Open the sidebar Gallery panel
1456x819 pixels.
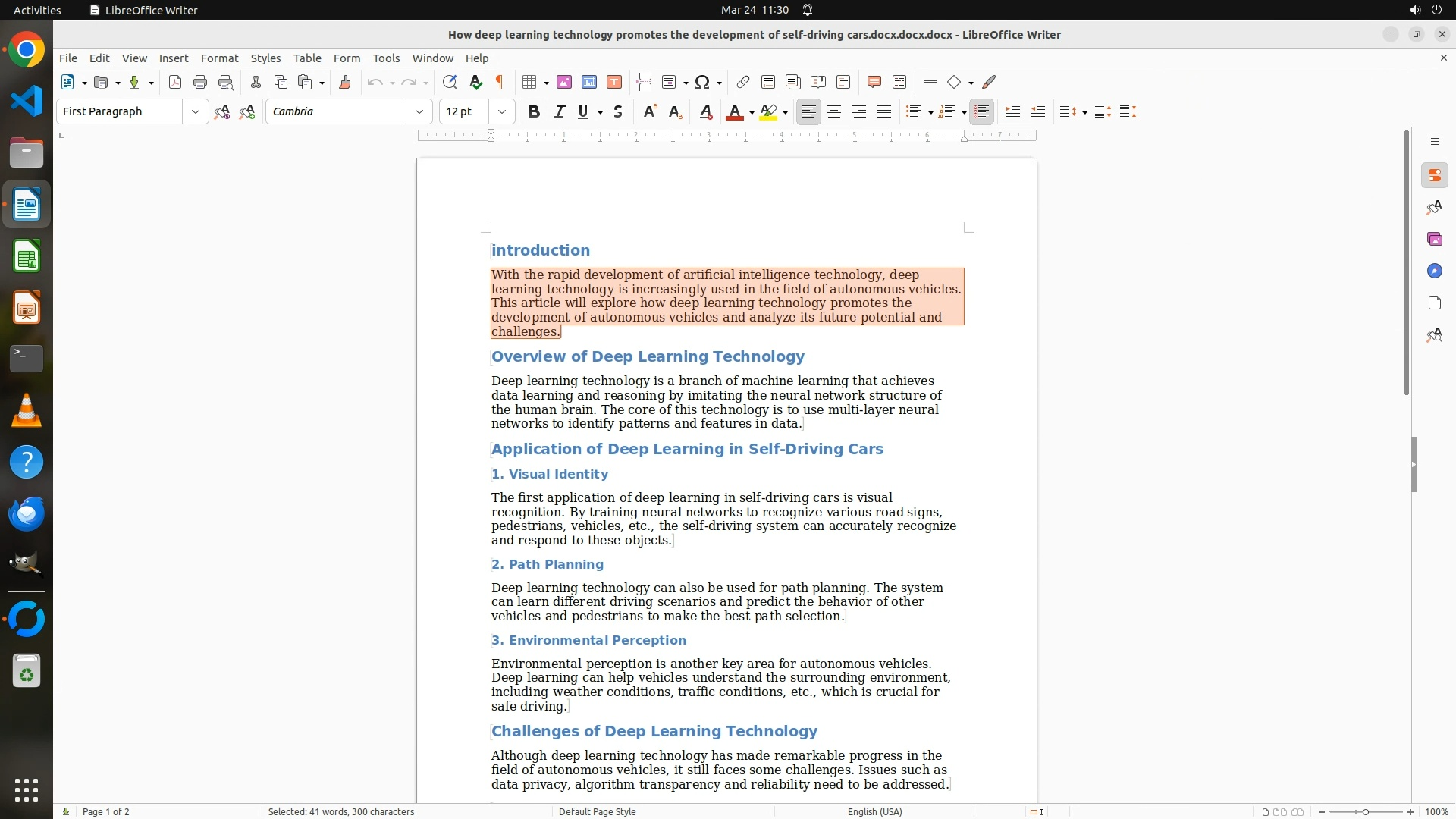point(1434,240)
